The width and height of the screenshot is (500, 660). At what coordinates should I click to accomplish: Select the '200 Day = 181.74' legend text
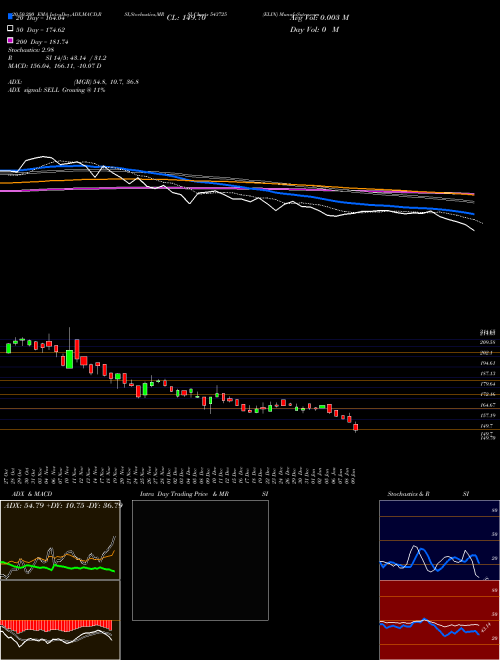point(43,42)
